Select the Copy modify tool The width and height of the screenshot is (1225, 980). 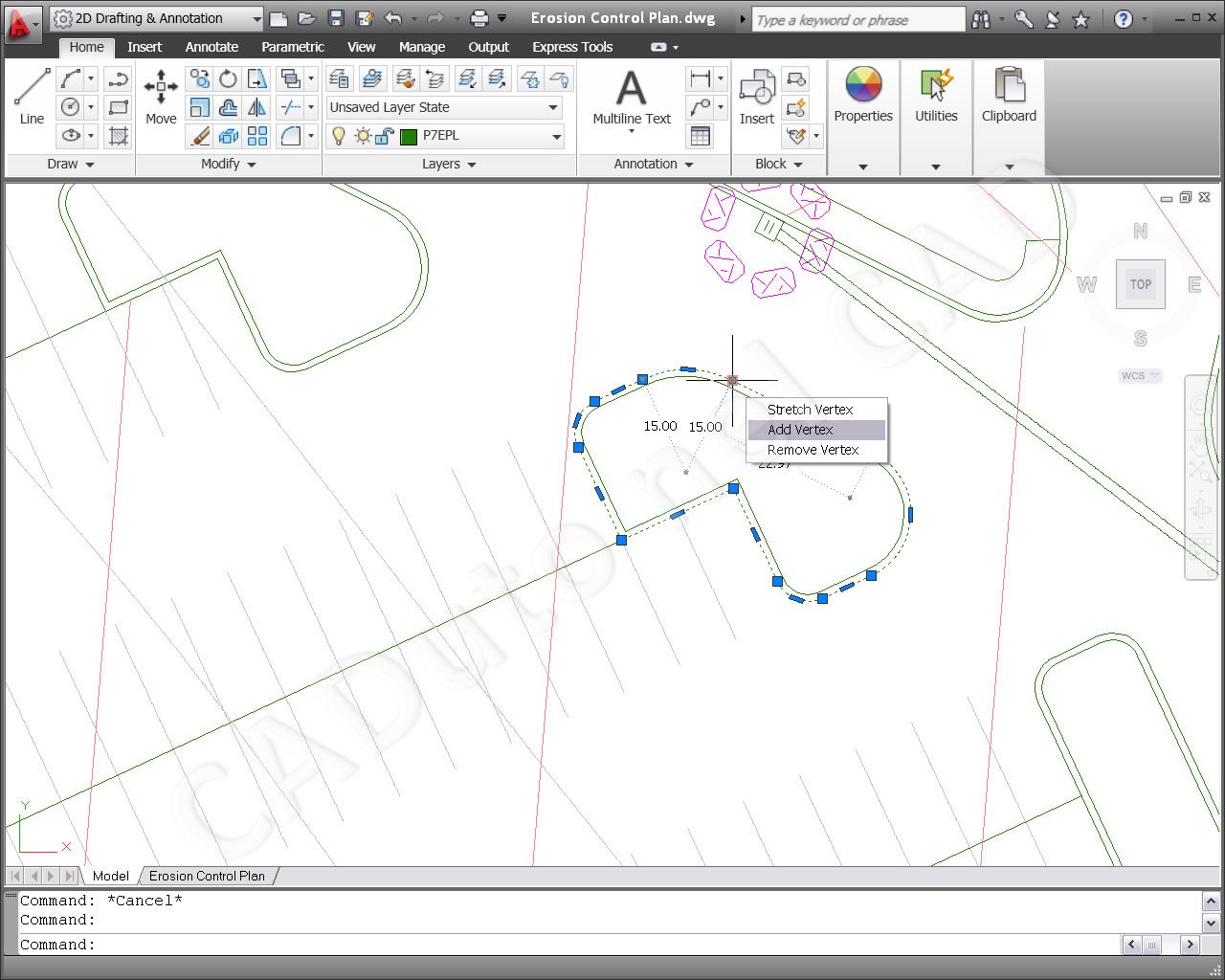200,78
